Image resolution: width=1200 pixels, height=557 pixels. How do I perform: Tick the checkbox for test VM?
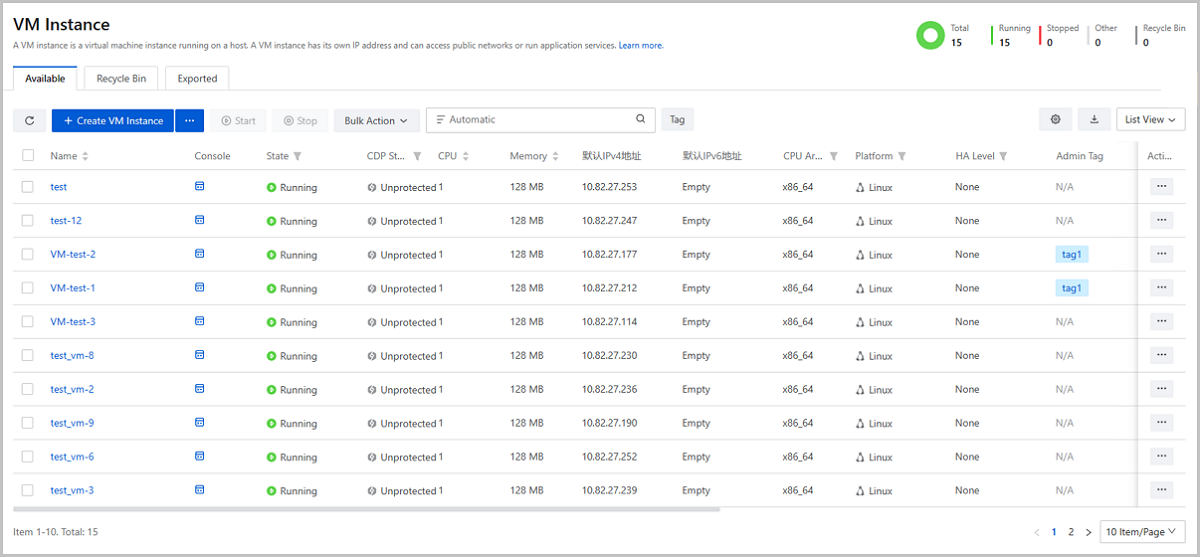click(x=28, y=187)
